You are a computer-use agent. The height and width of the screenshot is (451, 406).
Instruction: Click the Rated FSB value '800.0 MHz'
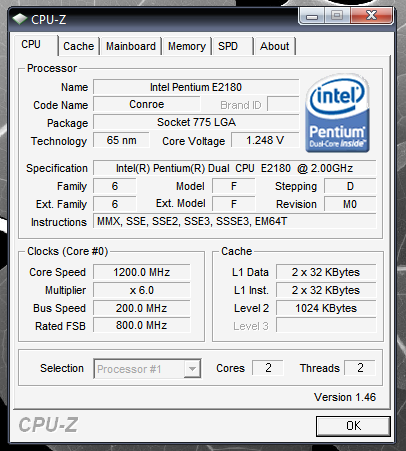pyautogui.click(x=142, y=325)
